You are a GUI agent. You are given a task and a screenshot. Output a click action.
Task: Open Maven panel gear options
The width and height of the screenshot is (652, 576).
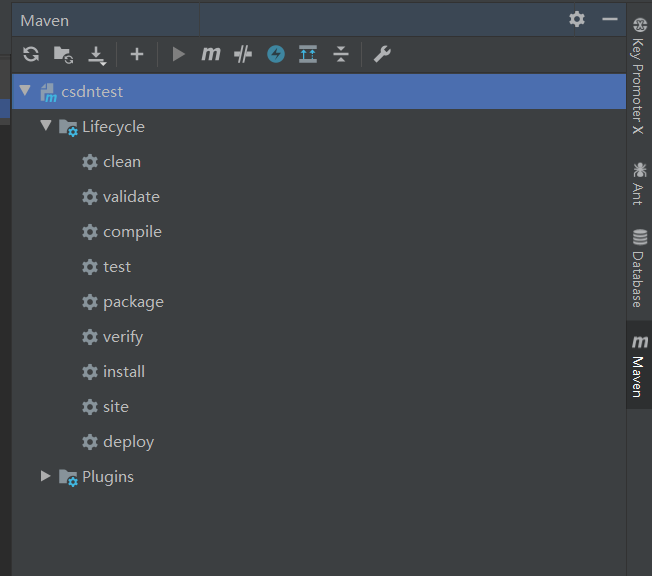[x=577, y=19]
